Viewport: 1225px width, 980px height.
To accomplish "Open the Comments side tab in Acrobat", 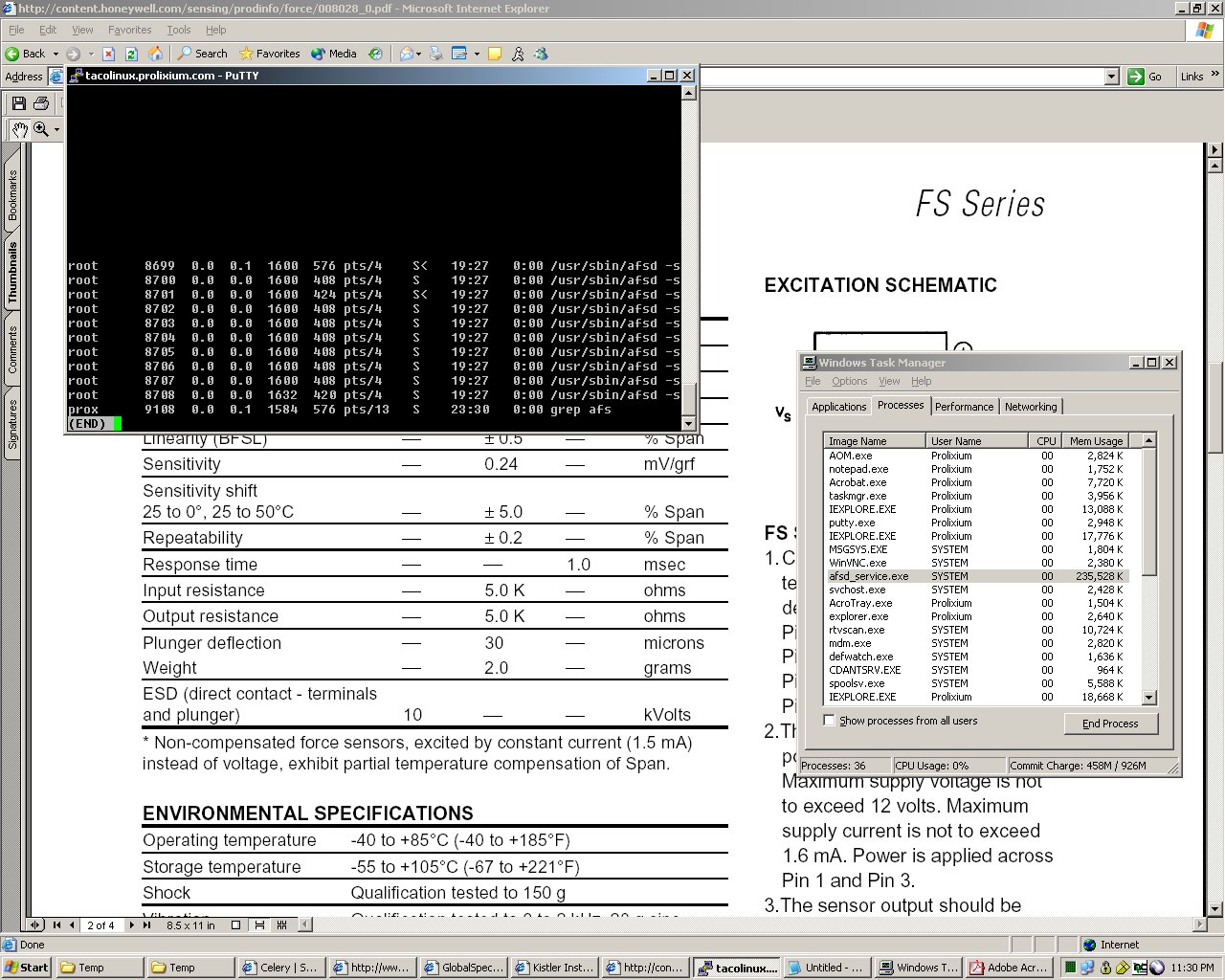I will (x=12, y=349).
